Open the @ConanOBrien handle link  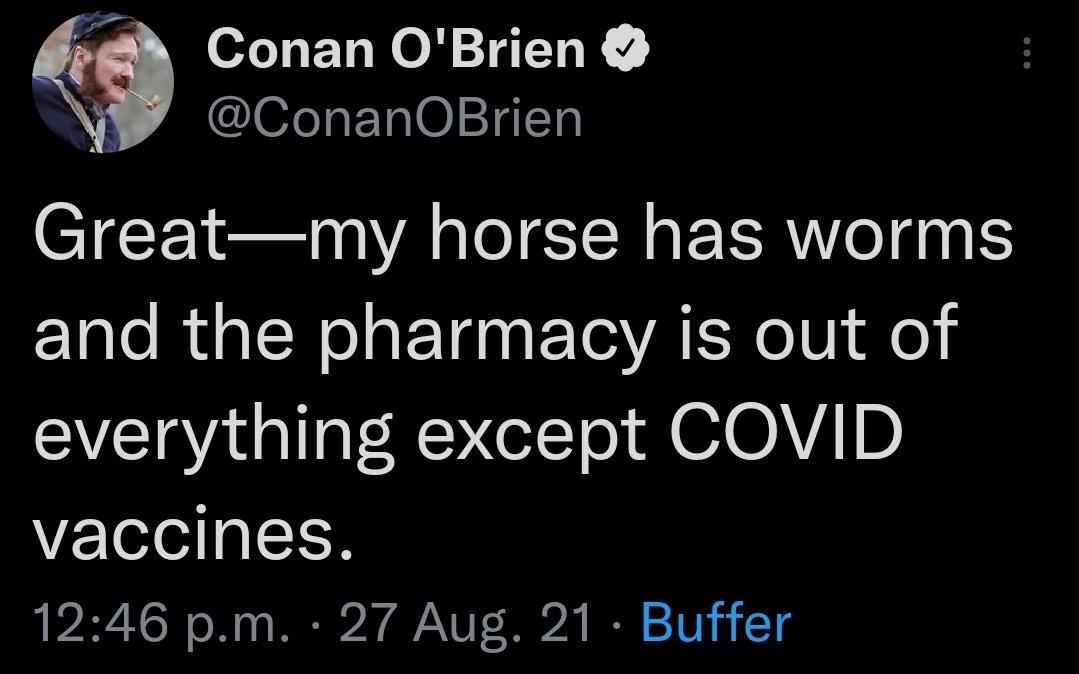coord(394,118)
